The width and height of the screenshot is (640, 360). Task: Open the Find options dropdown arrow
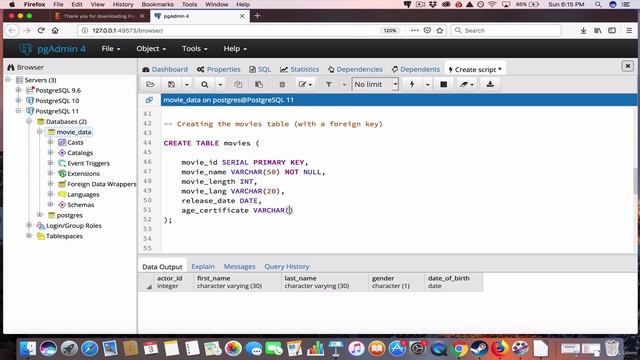pos(220,84)
